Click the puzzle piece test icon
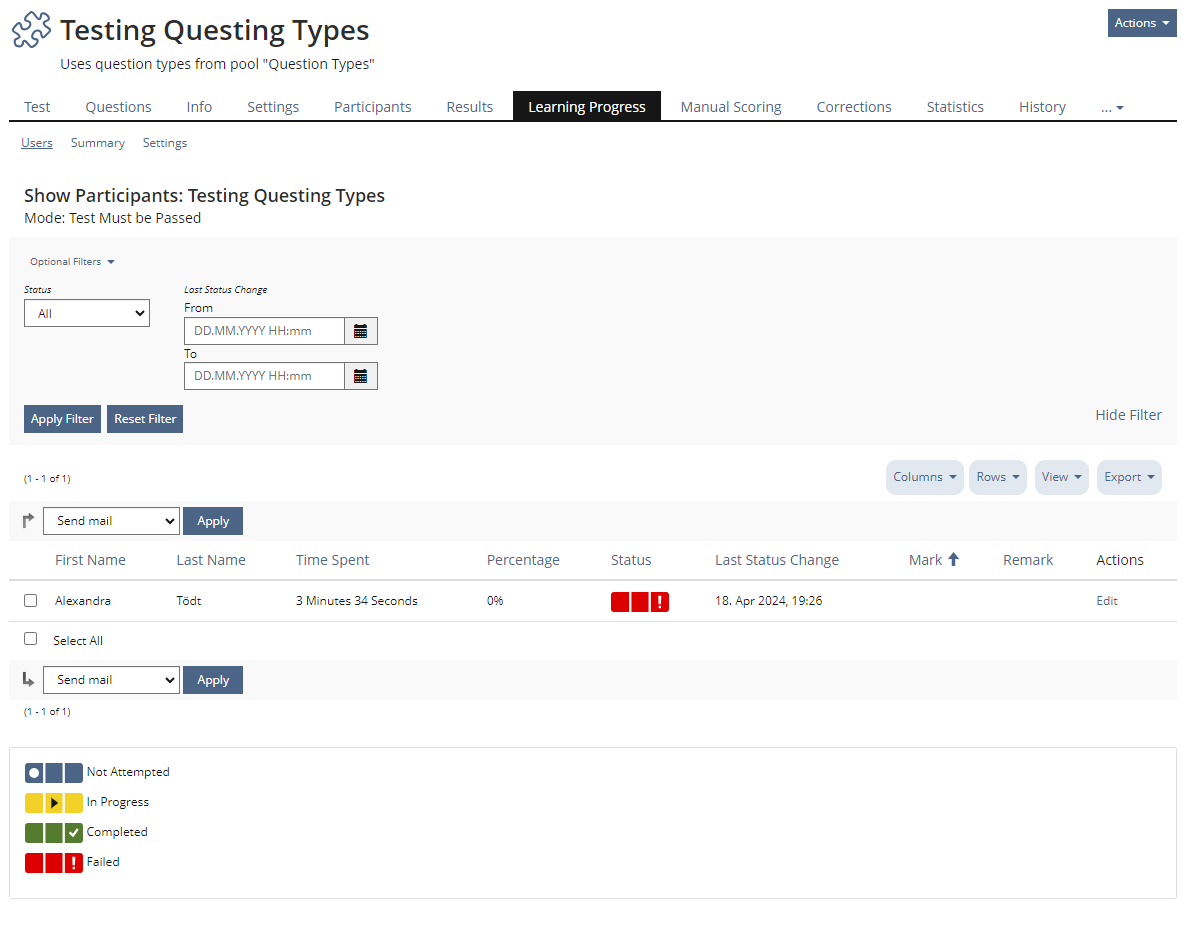Viewport: 1182px width, 946px height. pyautogui.click(x=31, y=31)
